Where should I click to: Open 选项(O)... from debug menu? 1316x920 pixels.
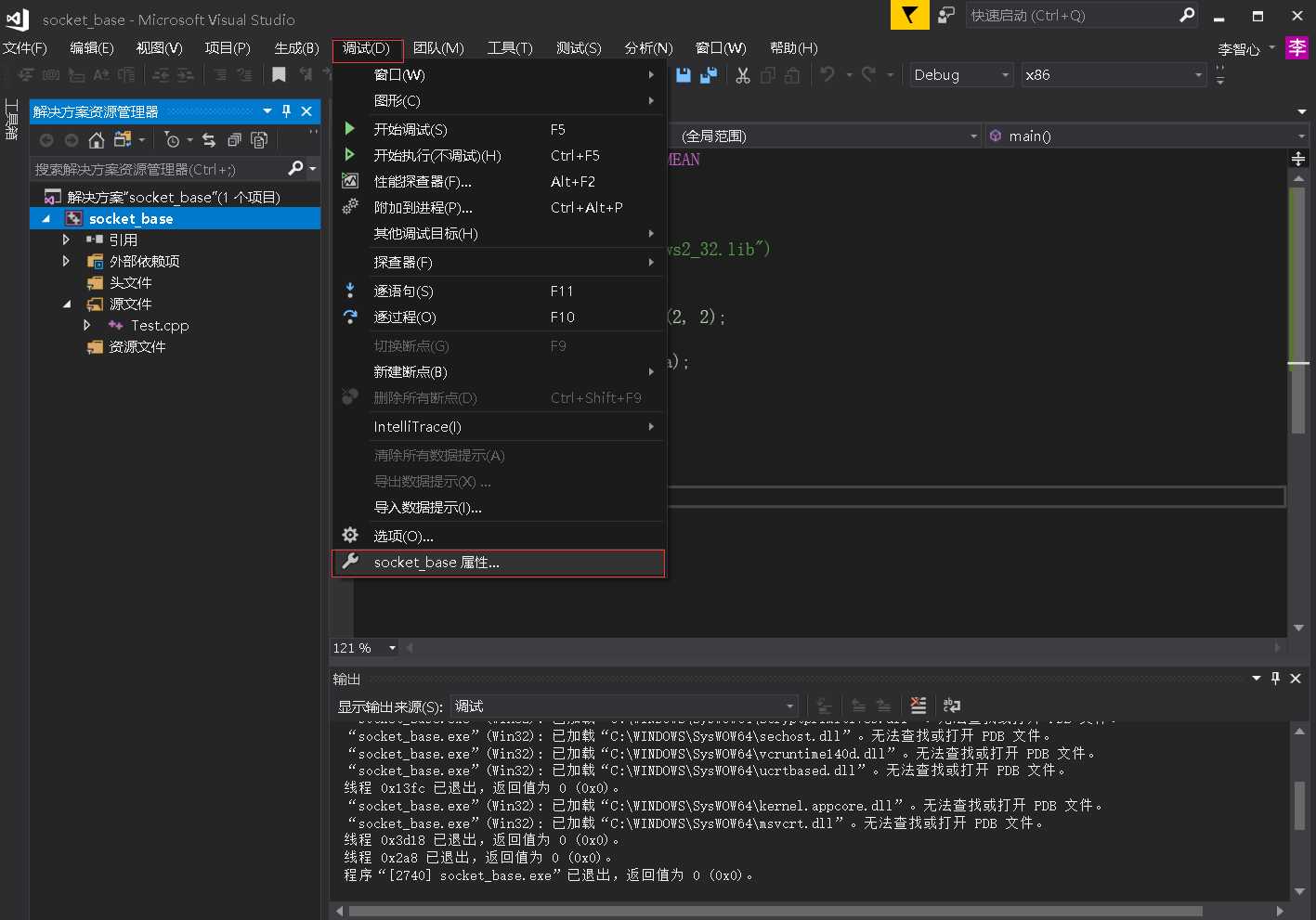(x=499, y=536)
